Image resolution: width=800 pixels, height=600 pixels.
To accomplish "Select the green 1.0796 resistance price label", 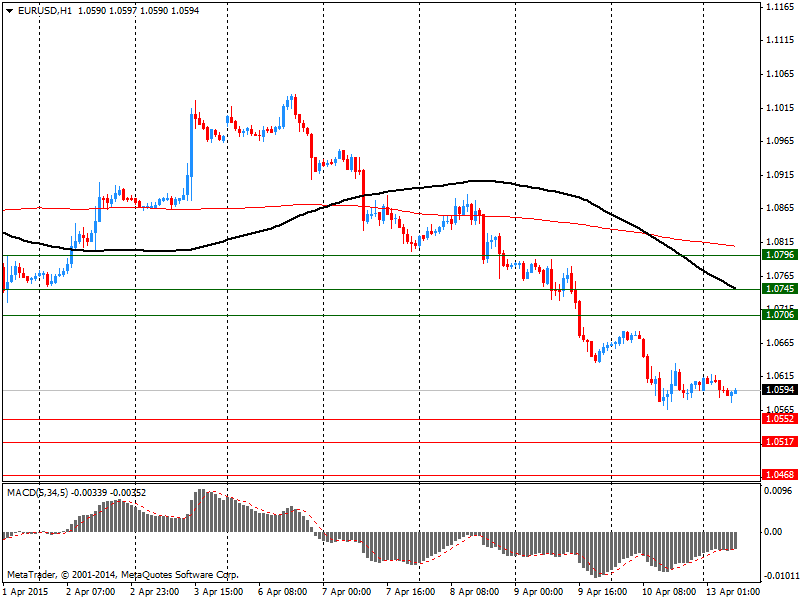I will [x=780, y=255].
